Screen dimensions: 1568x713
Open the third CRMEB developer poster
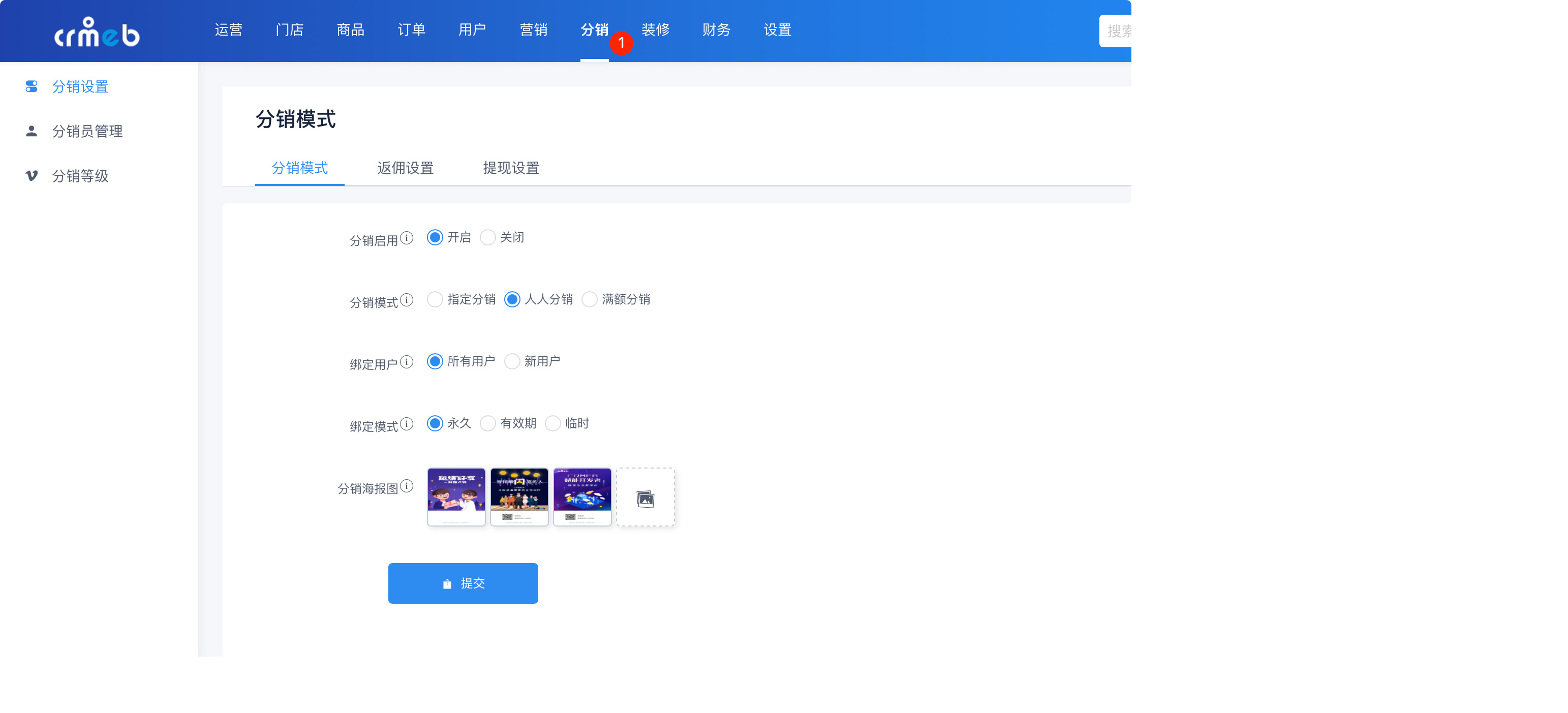tap(582, 497)
